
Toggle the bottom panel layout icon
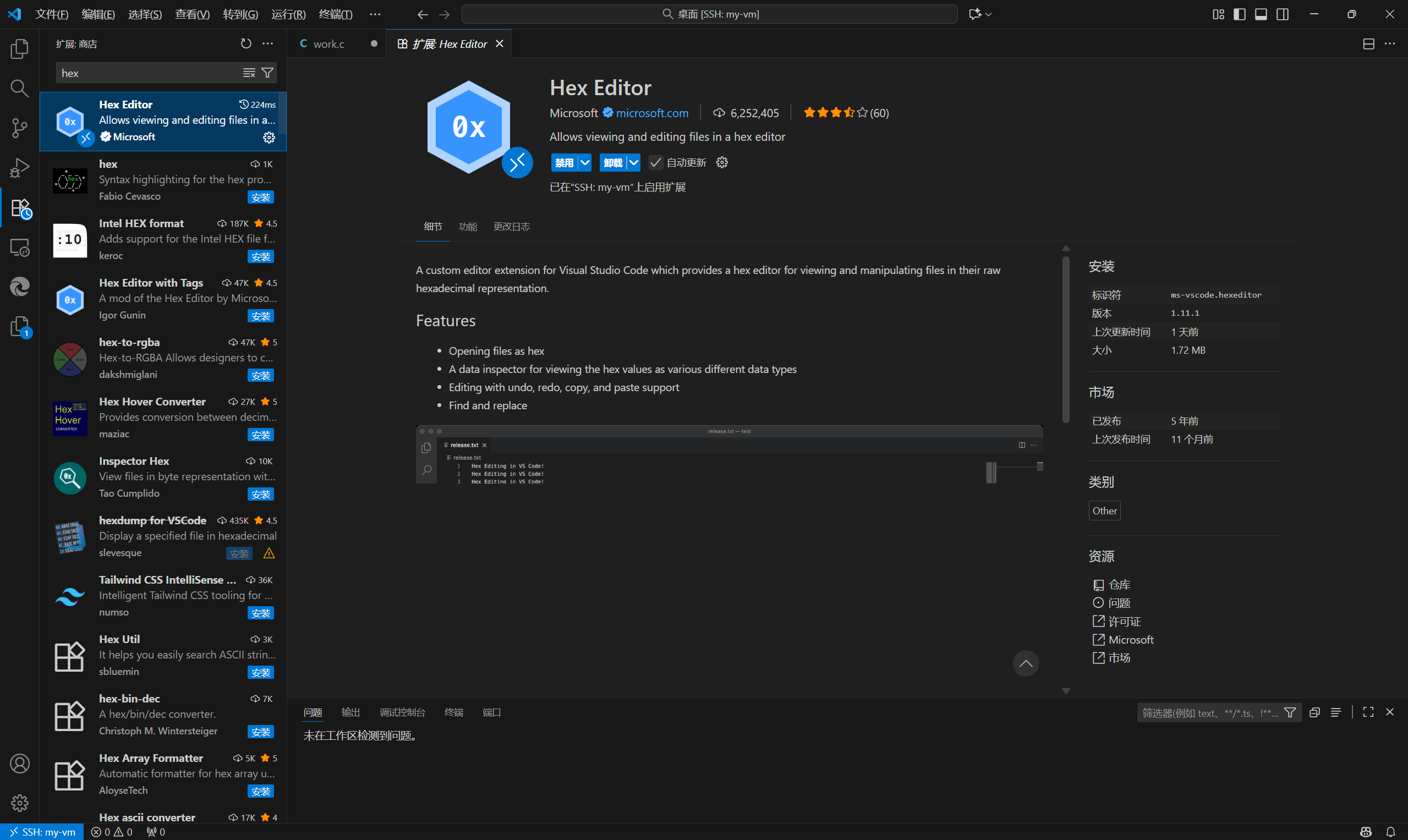pyautogui.click(x=1261, y=14)
